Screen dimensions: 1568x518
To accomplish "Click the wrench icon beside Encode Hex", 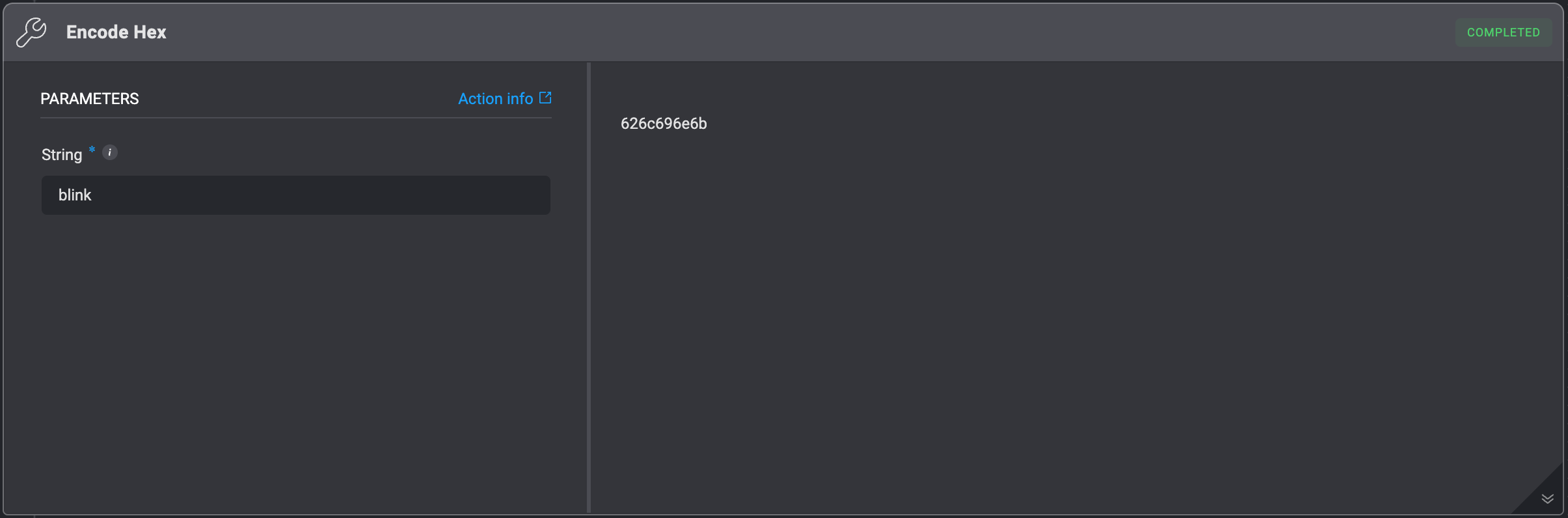I will [31, 32].
